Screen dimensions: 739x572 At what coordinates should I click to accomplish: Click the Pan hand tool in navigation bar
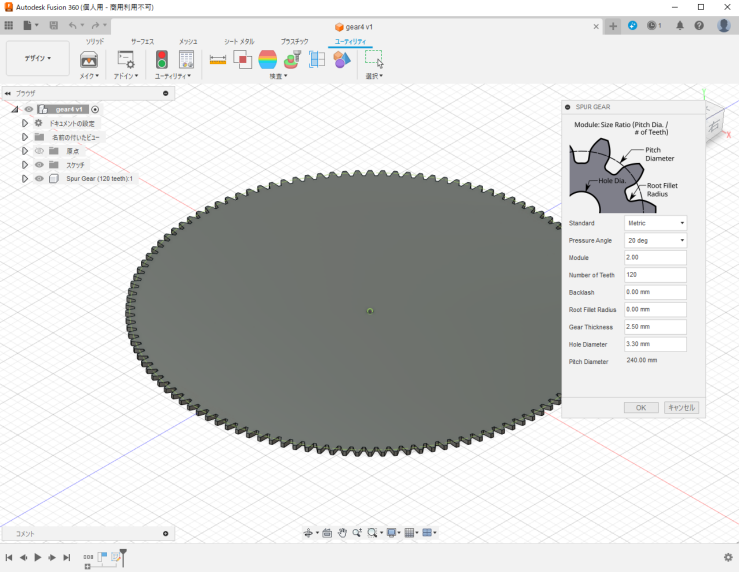[x=342, y=533]
